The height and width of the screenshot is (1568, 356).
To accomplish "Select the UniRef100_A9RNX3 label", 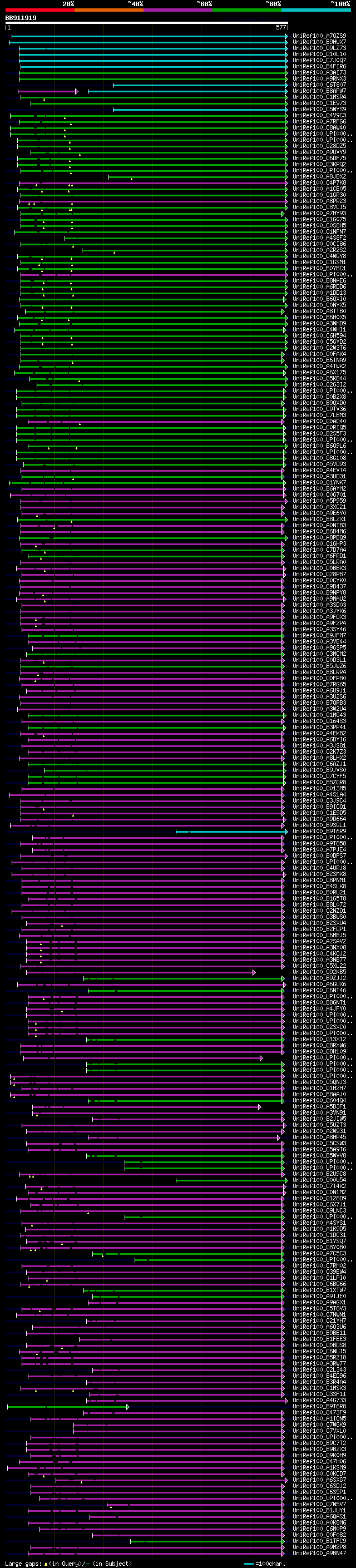I will 319,78.
